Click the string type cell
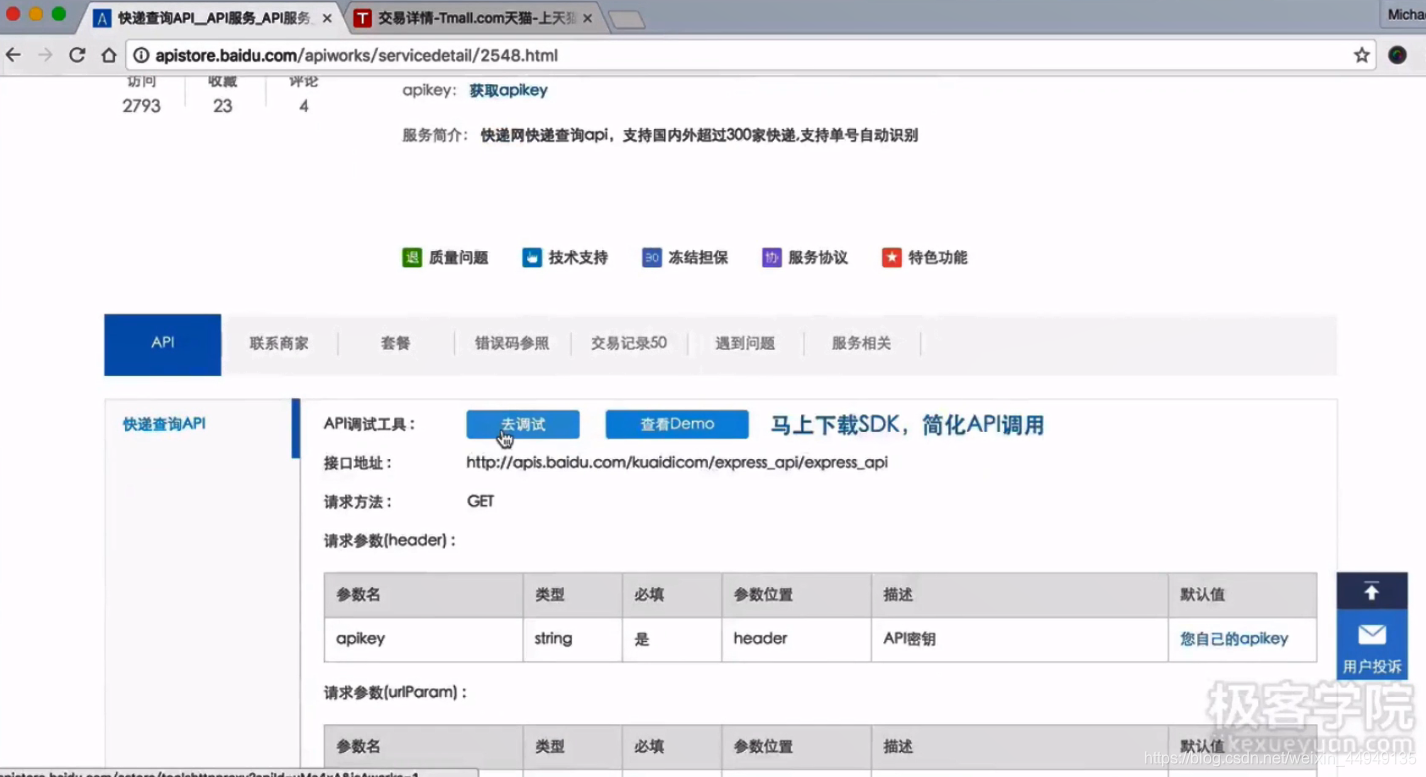The height and width of the screenshot is (777, 1426). pyautogui.click(x=572, y=639)
